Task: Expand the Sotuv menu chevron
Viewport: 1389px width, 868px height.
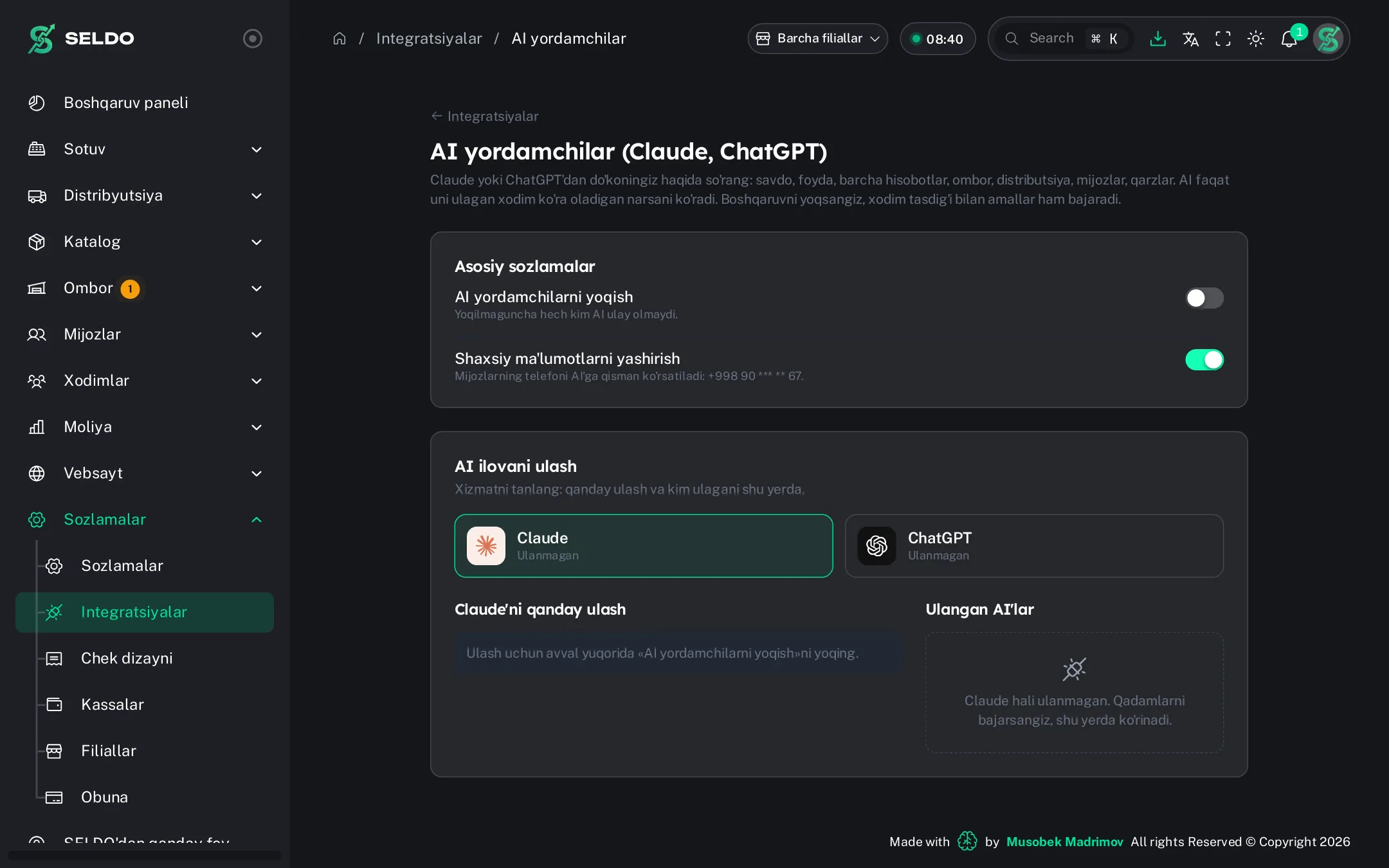Action: (257, 149)
